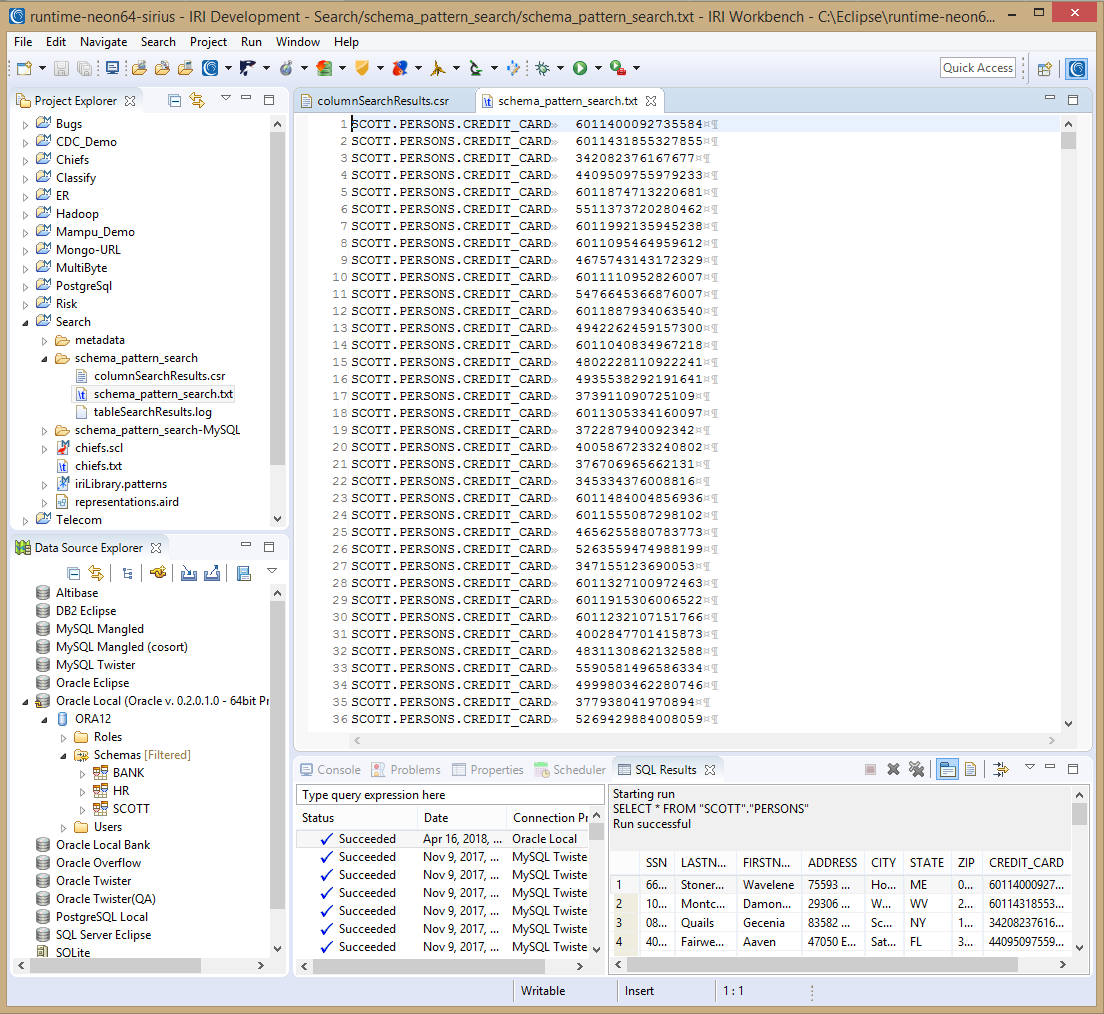Select tableSearchResults.log file

(x=152, y=412)
